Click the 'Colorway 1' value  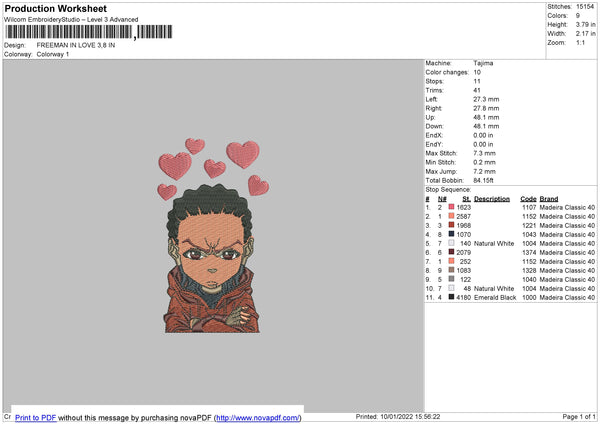(53, 54)
